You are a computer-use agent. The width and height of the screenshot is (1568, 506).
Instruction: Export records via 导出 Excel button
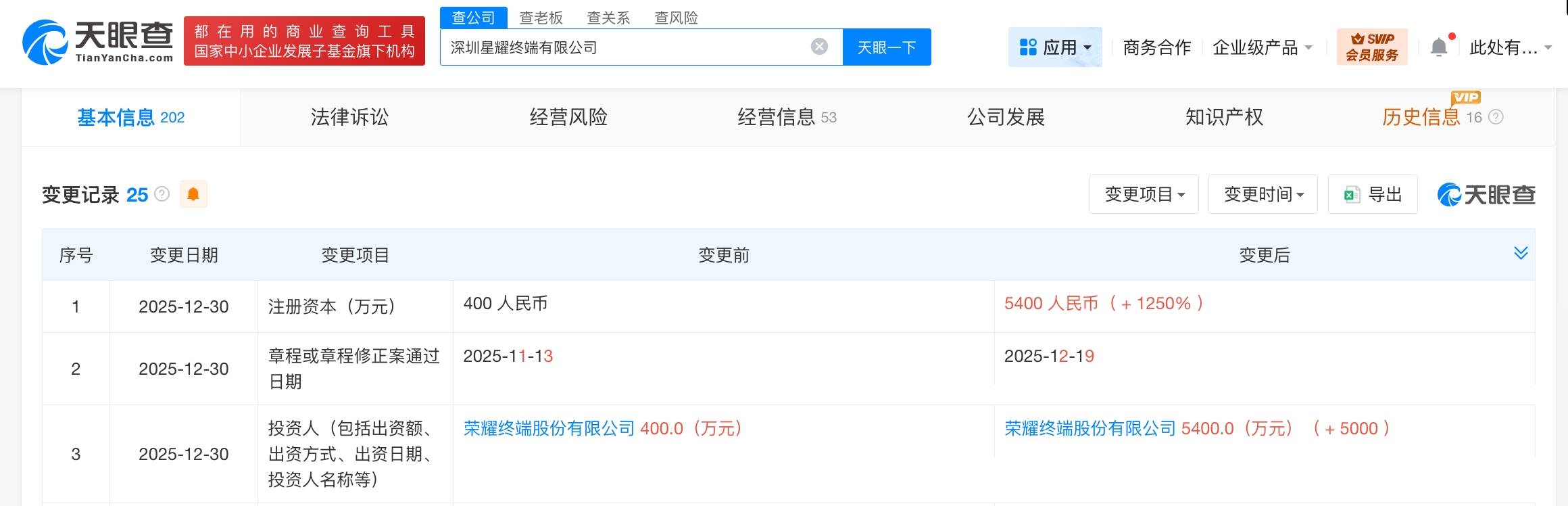(1372, 195)
